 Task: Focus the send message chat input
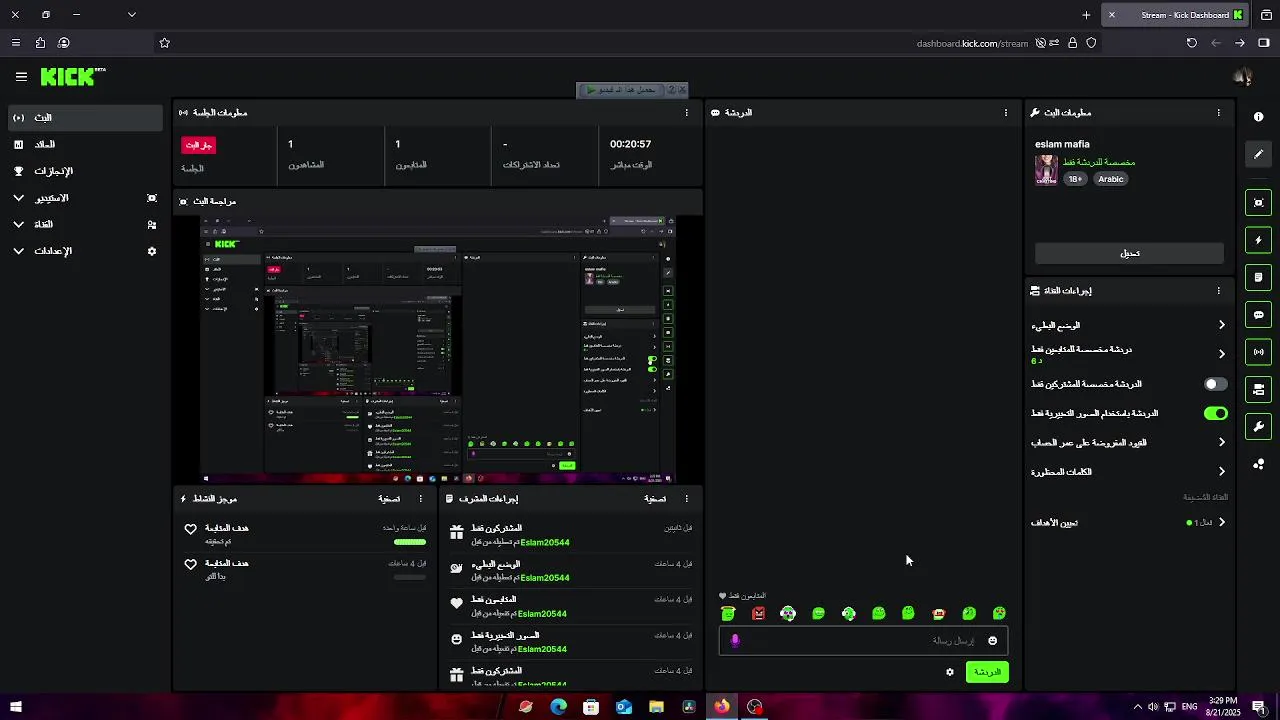[863, 641]
